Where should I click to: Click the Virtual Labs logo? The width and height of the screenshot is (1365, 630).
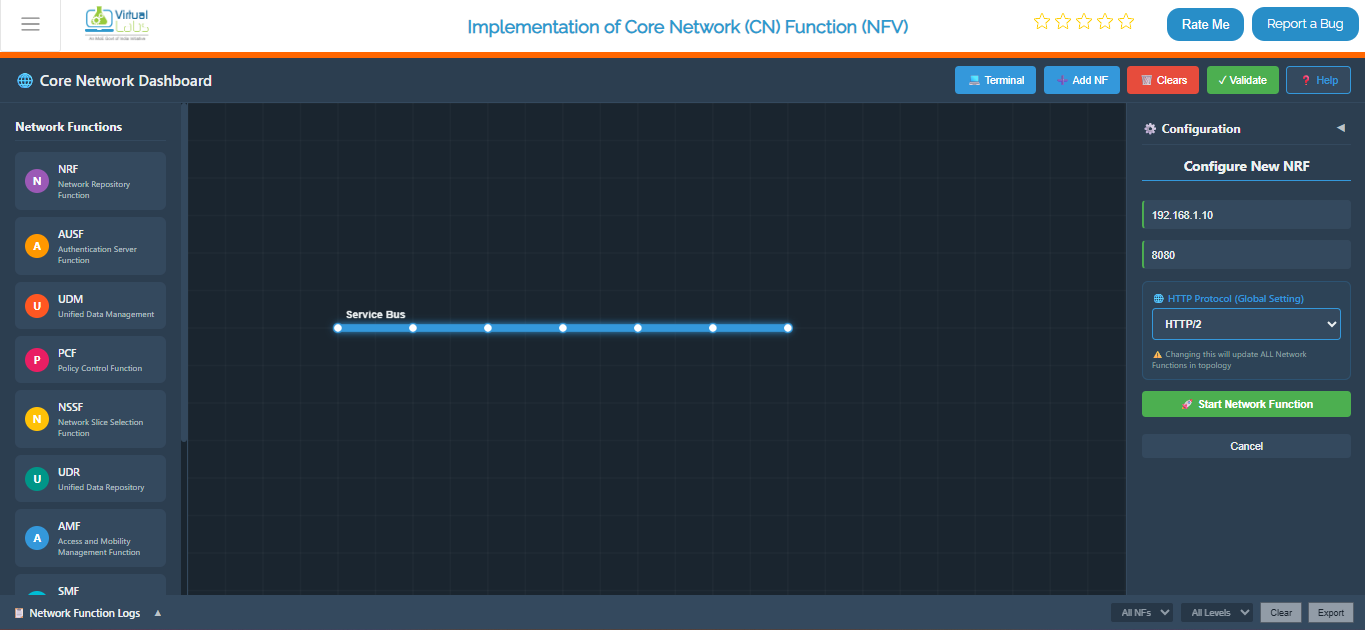pos(117,24)
